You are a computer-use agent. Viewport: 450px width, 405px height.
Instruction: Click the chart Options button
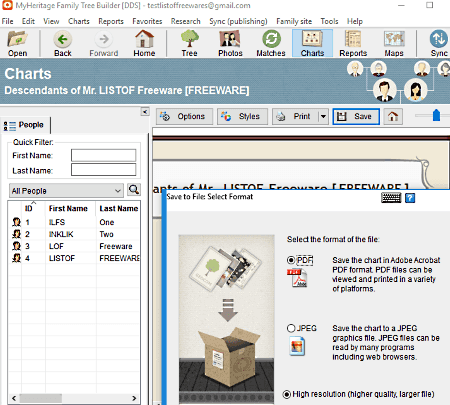184,116
